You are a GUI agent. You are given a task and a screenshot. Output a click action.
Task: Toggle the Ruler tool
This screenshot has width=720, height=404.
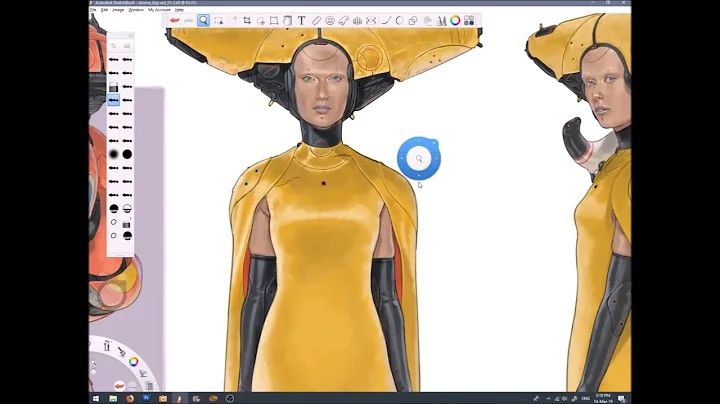[316, 21]
